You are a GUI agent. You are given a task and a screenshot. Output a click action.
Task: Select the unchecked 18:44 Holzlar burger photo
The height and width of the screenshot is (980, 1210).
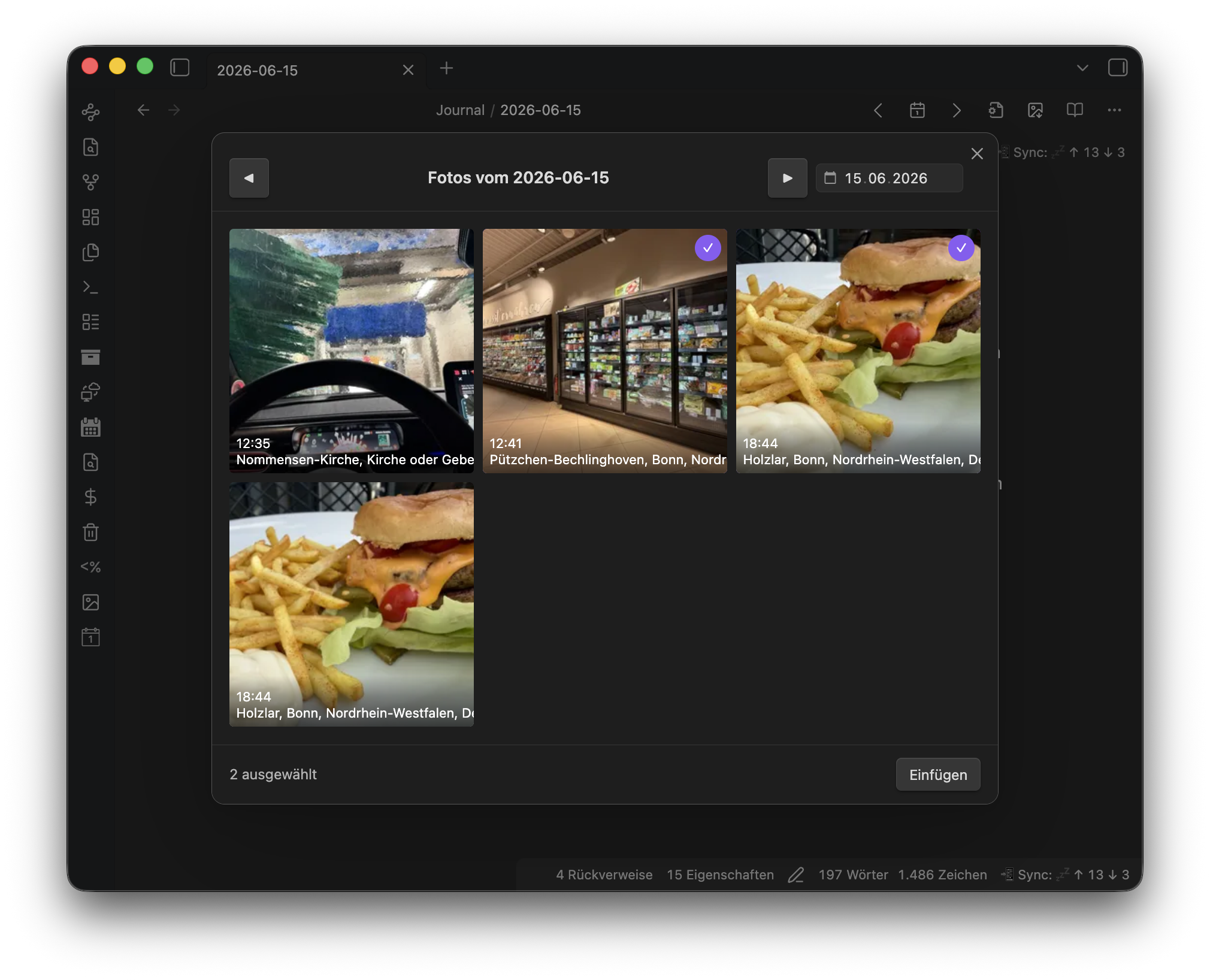tap(352, 604)
